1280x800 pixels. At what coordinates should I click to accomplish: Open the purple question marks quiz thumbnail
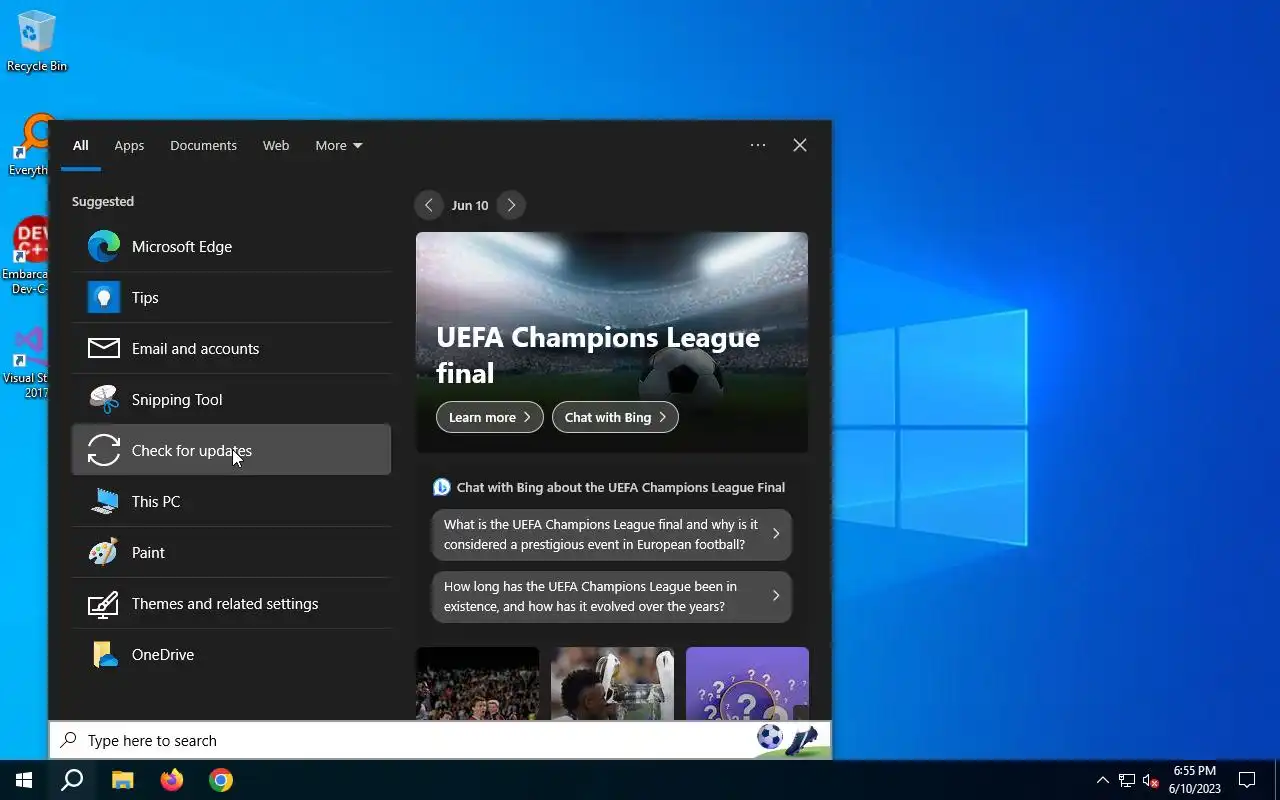click(747, 684)
